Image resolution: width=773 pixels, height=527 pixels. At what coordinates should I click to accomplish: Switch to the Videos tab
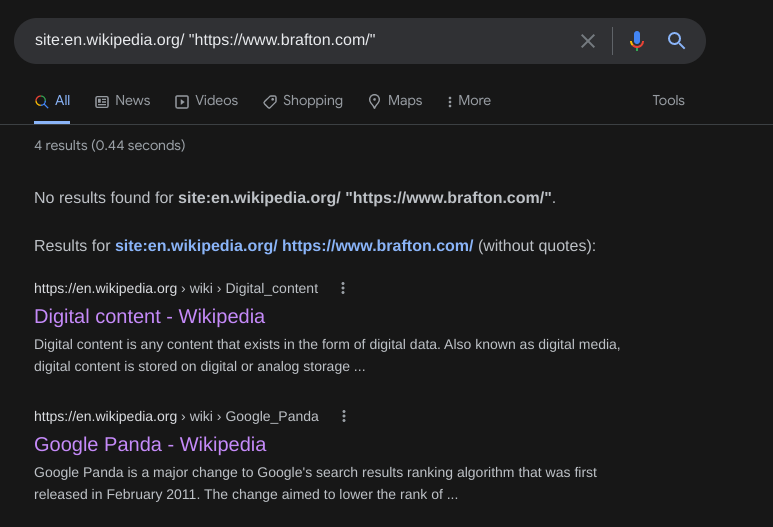(x=206, y=101)
